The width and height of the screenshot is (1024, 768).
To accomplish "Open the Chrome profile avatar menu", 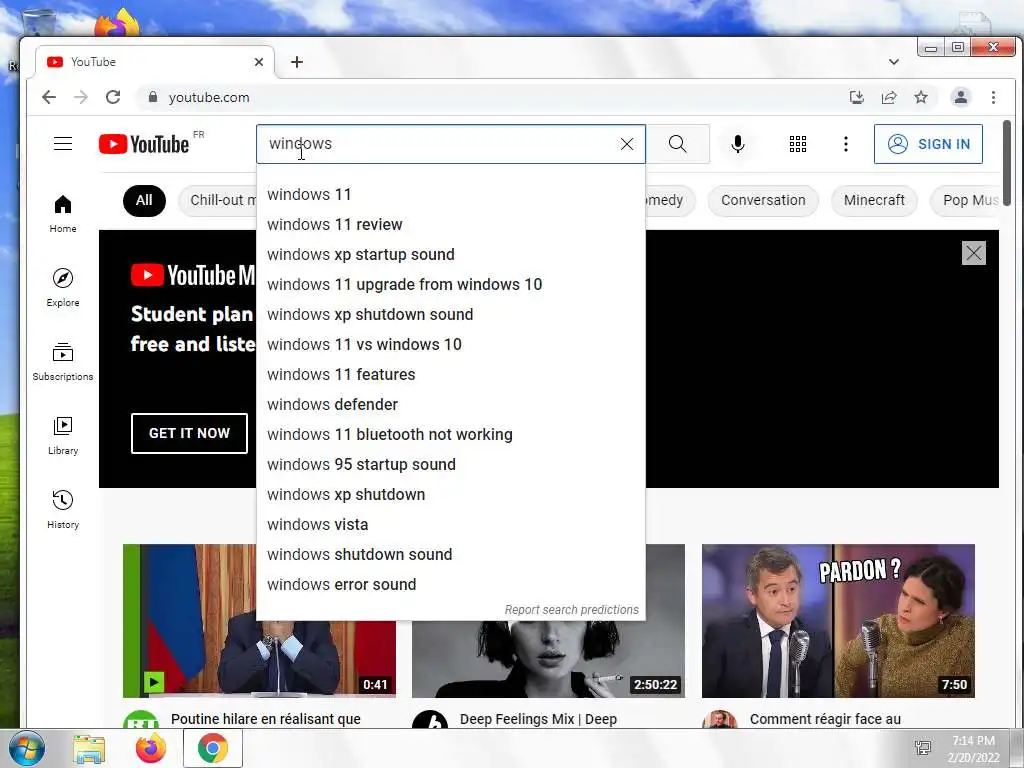I will coord(961,97).
